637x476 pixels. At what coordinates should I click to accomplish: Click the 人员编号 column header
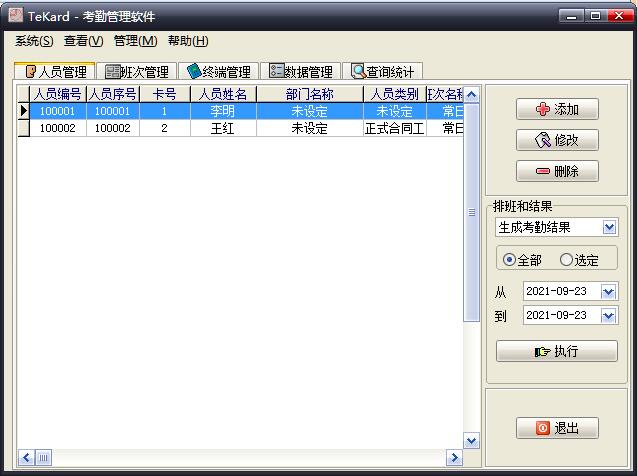click(58, 94)
